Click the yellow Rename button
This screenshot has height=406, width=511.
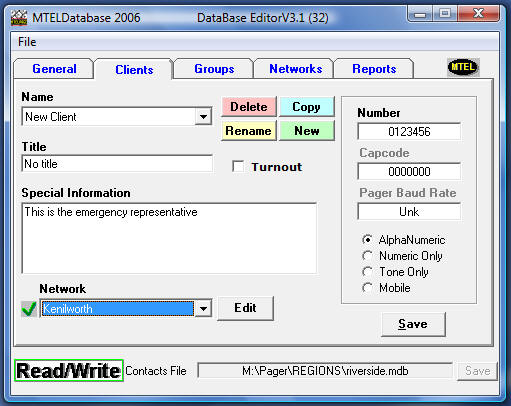coord(249,131)
